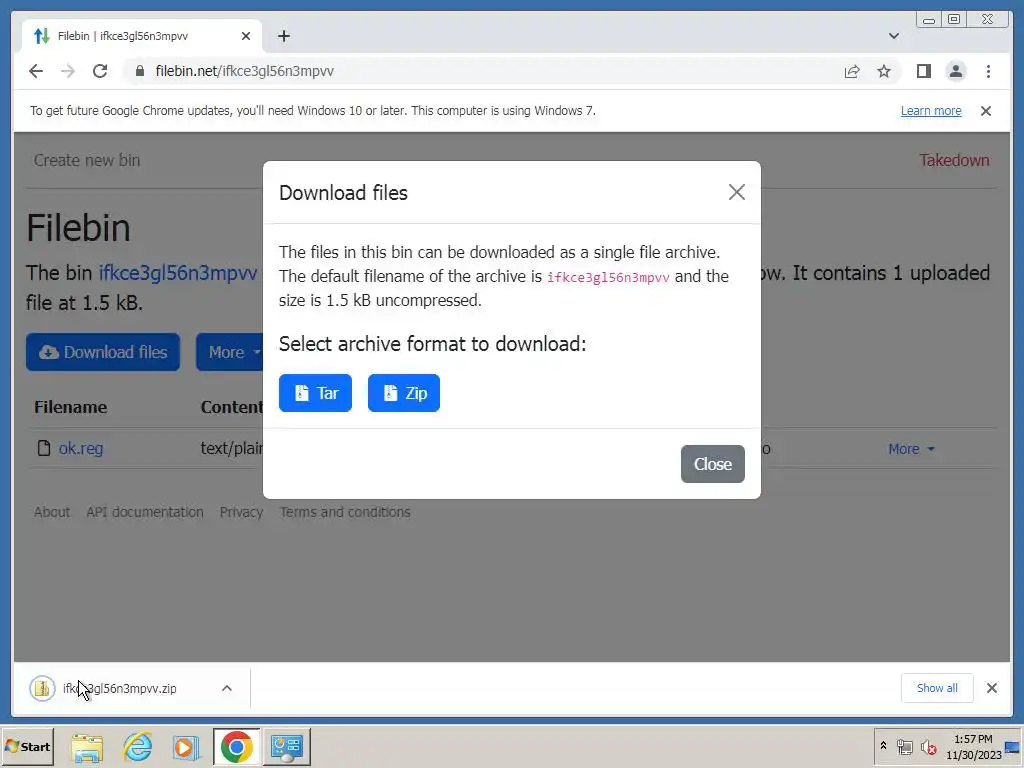Click the Create new bin link
This screenshot has height=768, width=1024.
[87, 160]
